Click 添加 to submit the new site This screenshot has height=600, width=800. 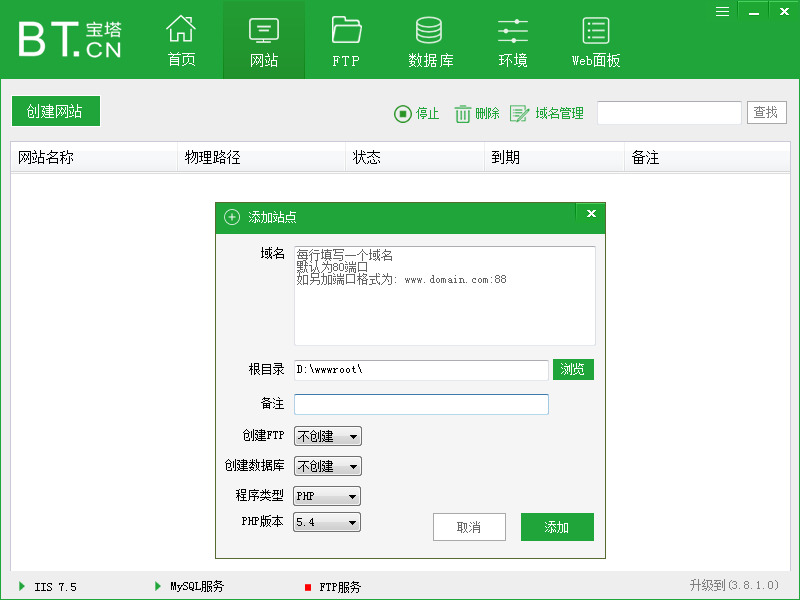point(557,527)
